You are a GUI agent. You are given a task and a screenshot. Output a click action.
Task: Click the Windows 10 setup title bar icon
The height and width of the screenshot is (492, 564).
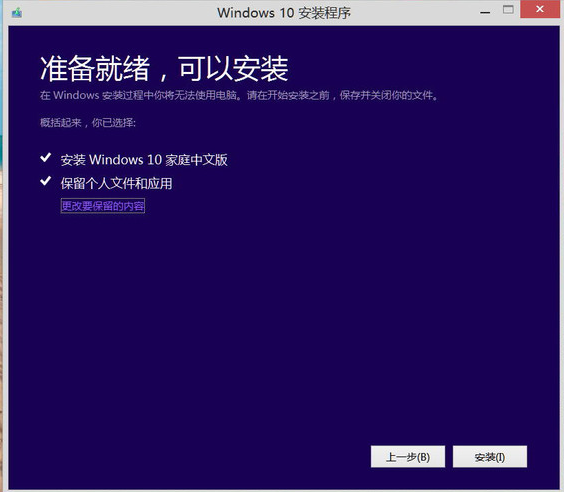click(17, 13)
